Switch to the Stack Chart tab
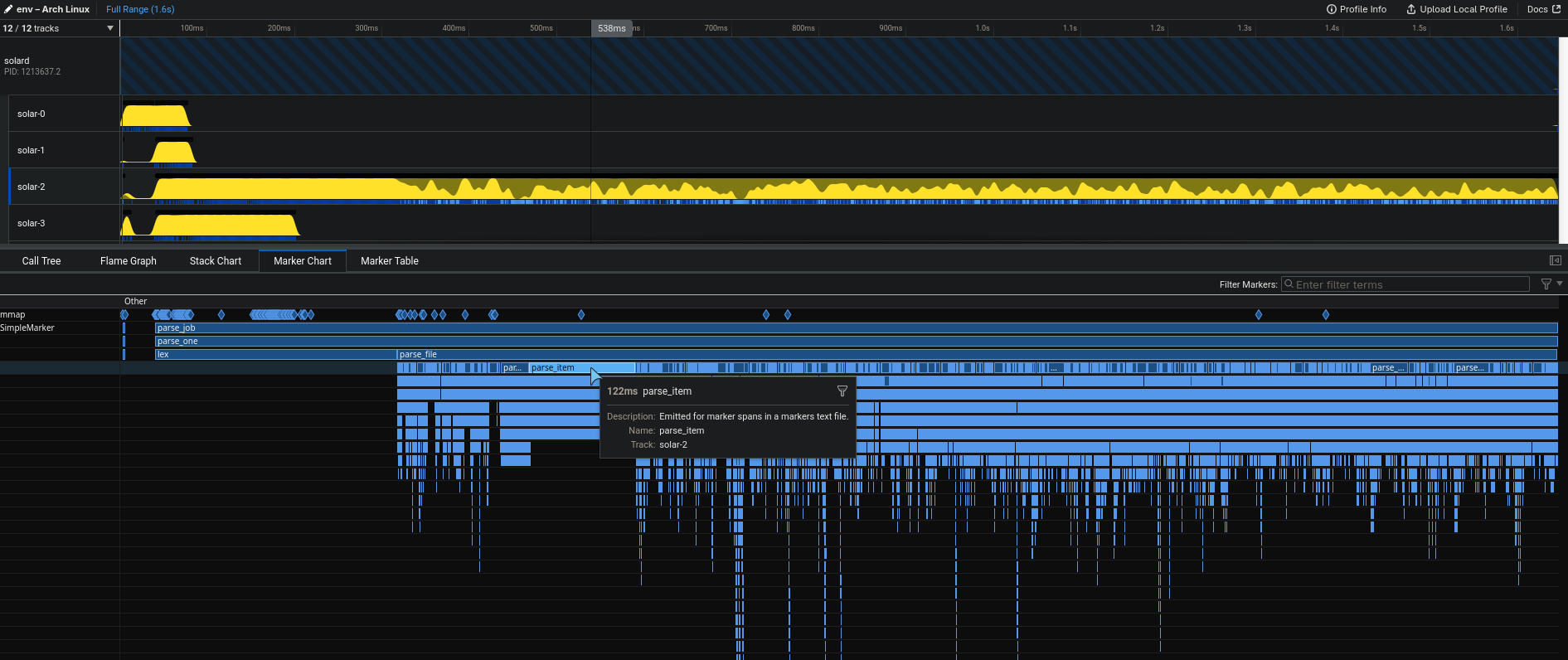Screen dimensions: 1568x660 216,260
